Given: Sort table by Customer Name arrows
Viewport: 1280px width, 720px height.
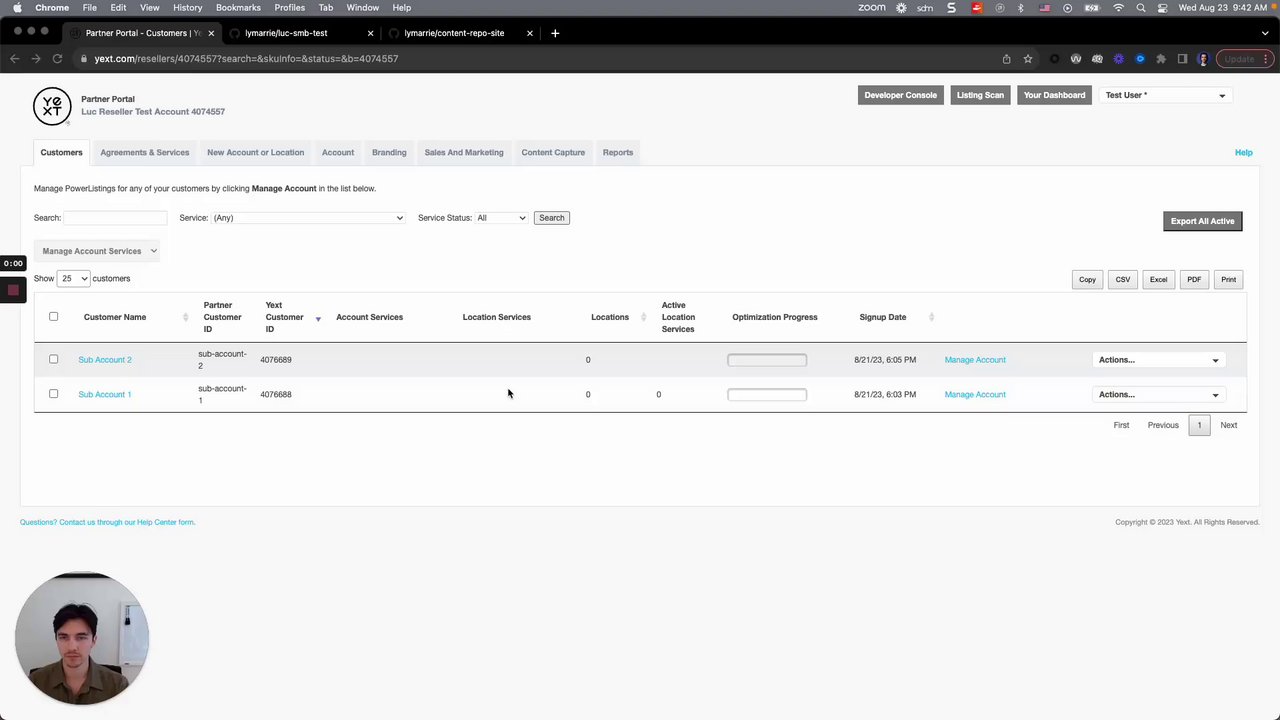Looking at the screenshot, I should tap(185, 317).
